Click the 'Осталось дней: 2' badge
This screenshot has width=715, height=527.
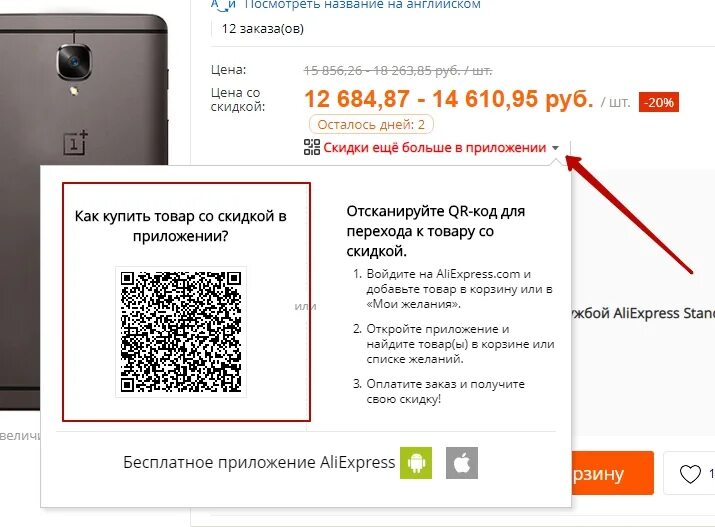(371, 124)
